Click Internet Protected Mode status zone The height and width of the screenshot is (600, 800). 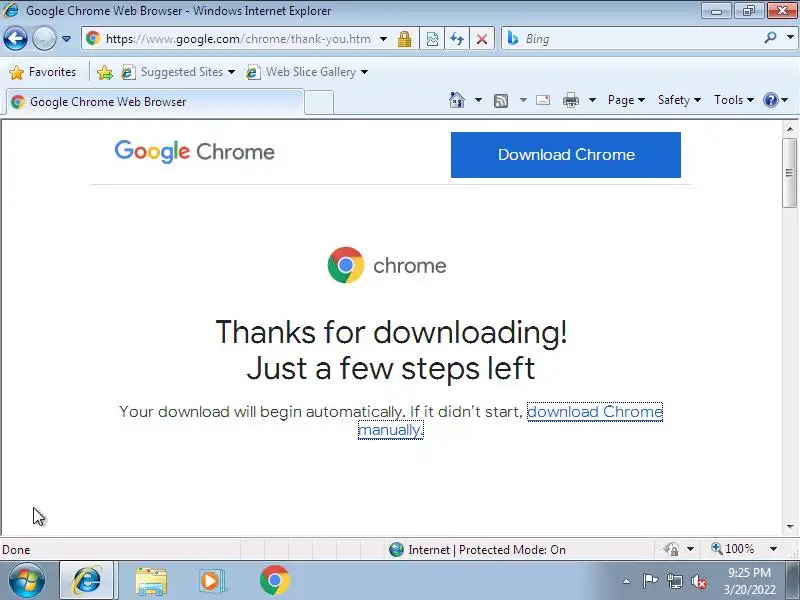click(478, 549)
